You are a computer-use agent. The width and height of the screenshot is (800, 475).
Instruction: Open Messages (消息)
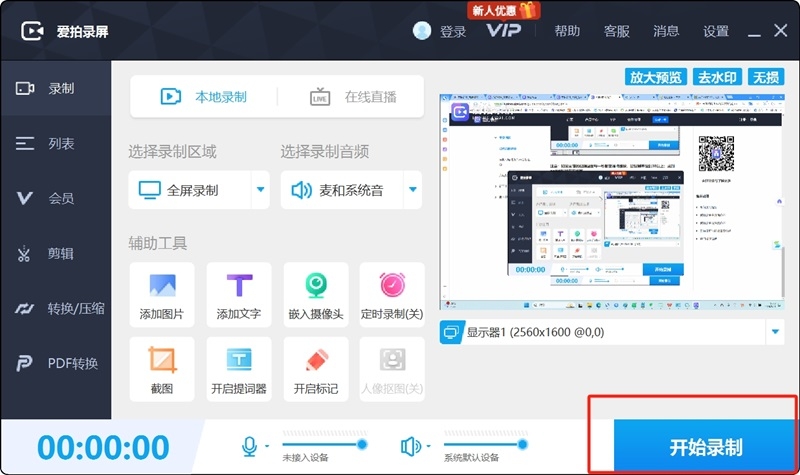pos(666,31)
